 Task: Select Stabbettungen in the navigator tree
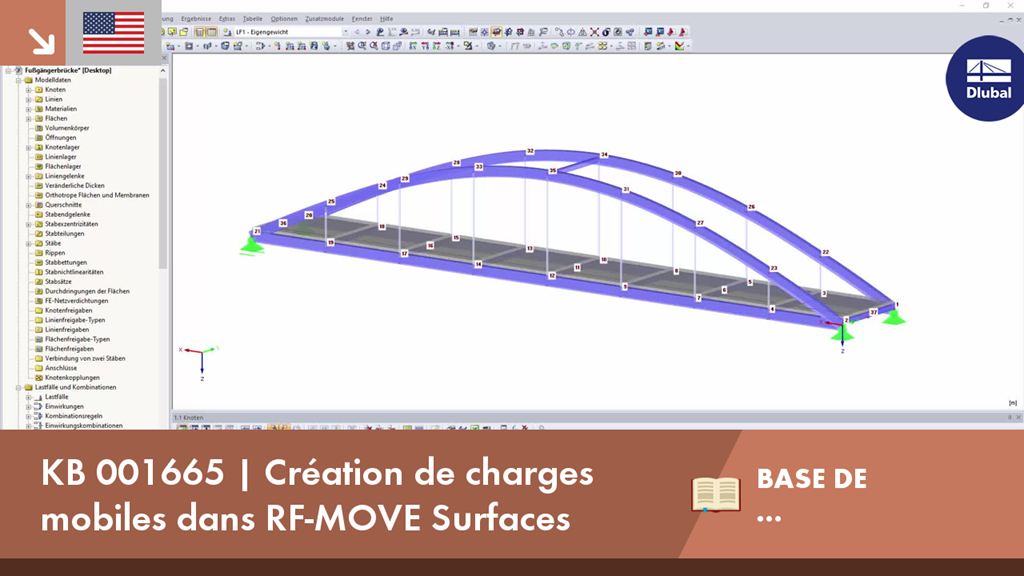pos(65,263)
